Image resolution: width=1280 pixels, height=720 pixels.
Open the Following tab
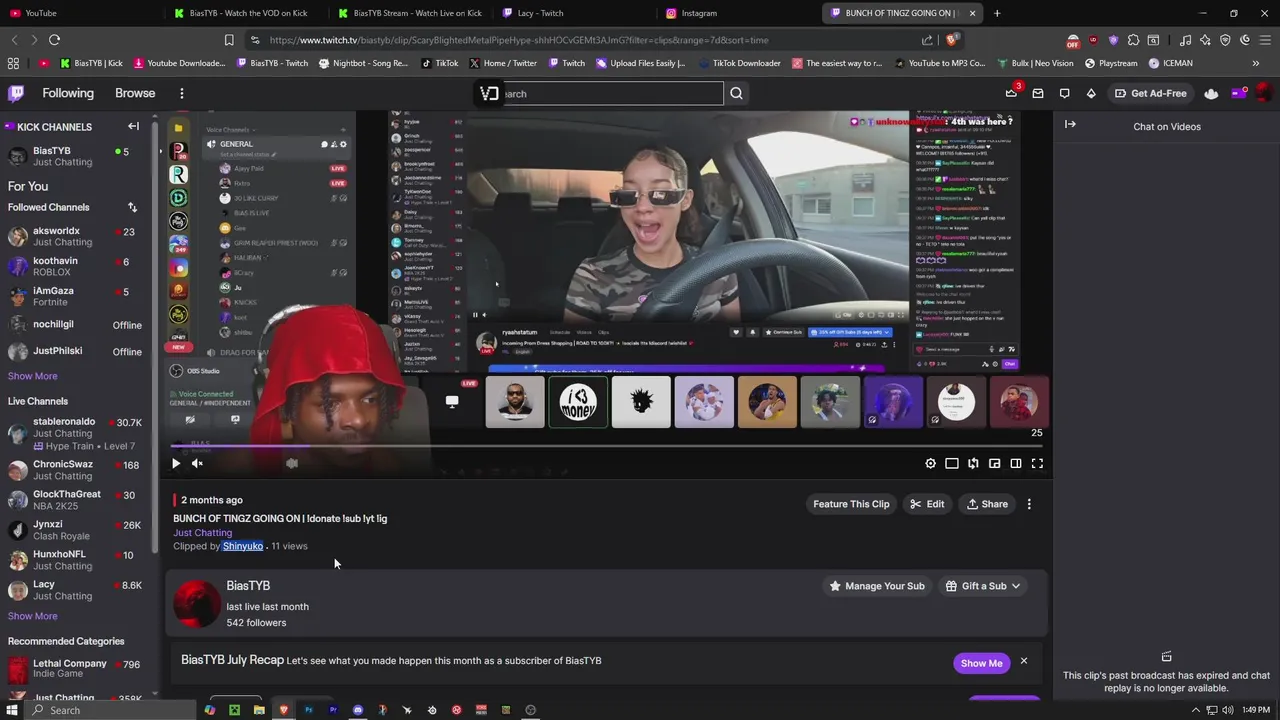click(68, 93)
